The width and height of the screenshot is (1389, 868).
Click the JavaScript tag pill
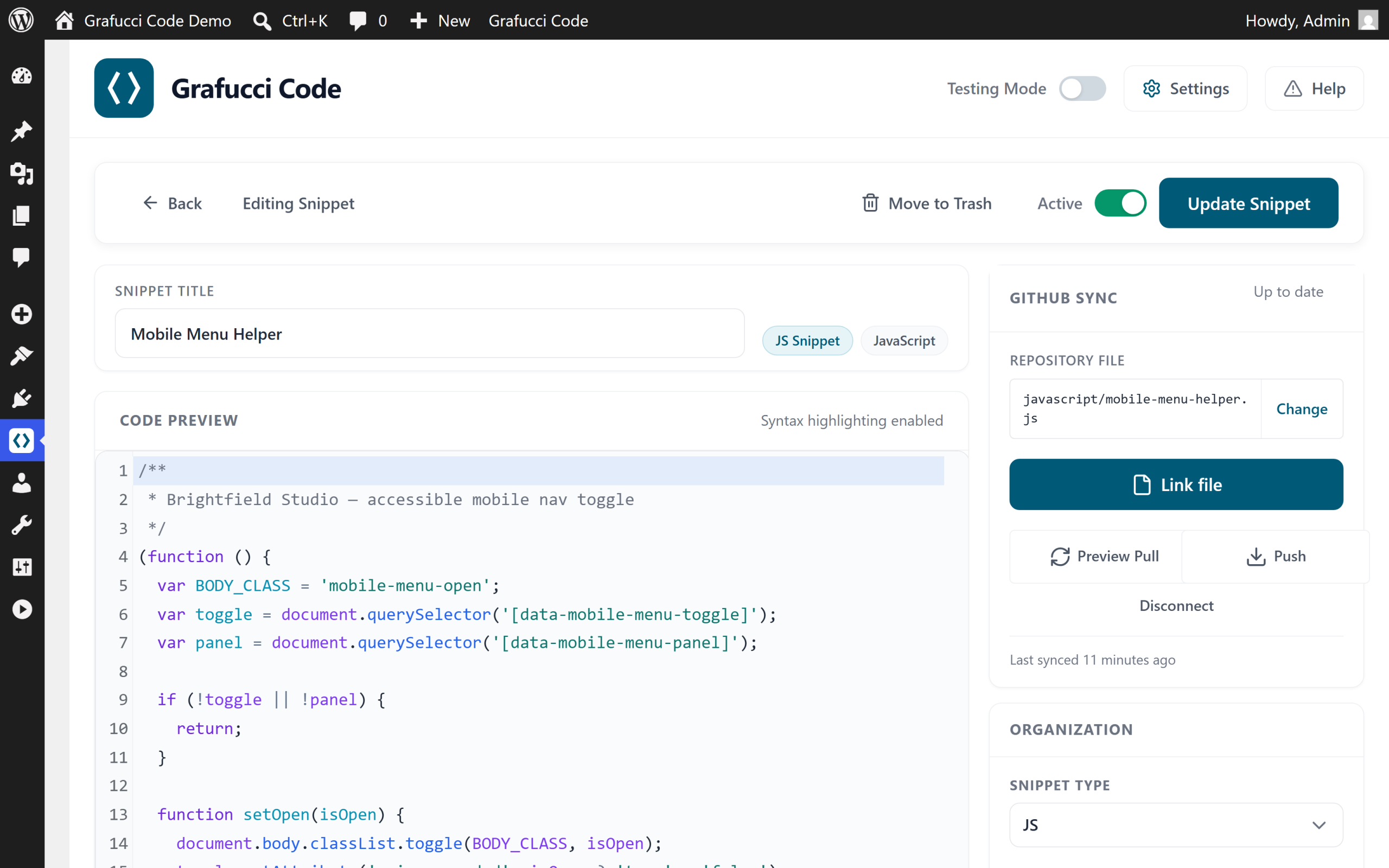[x=904, y=341]
